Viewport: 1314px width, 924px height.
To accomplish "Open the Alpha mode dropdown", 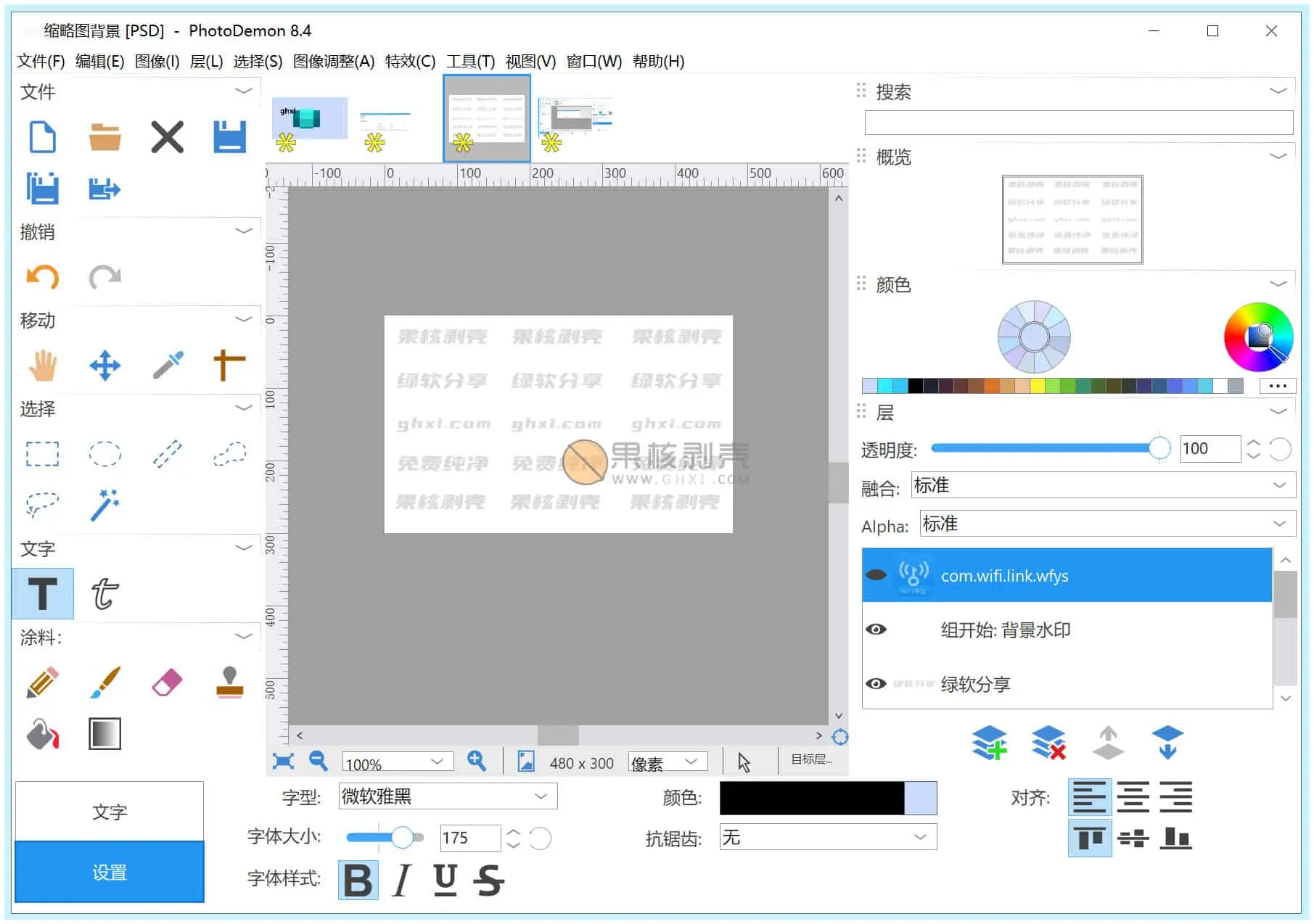I will pos(1108,524).
